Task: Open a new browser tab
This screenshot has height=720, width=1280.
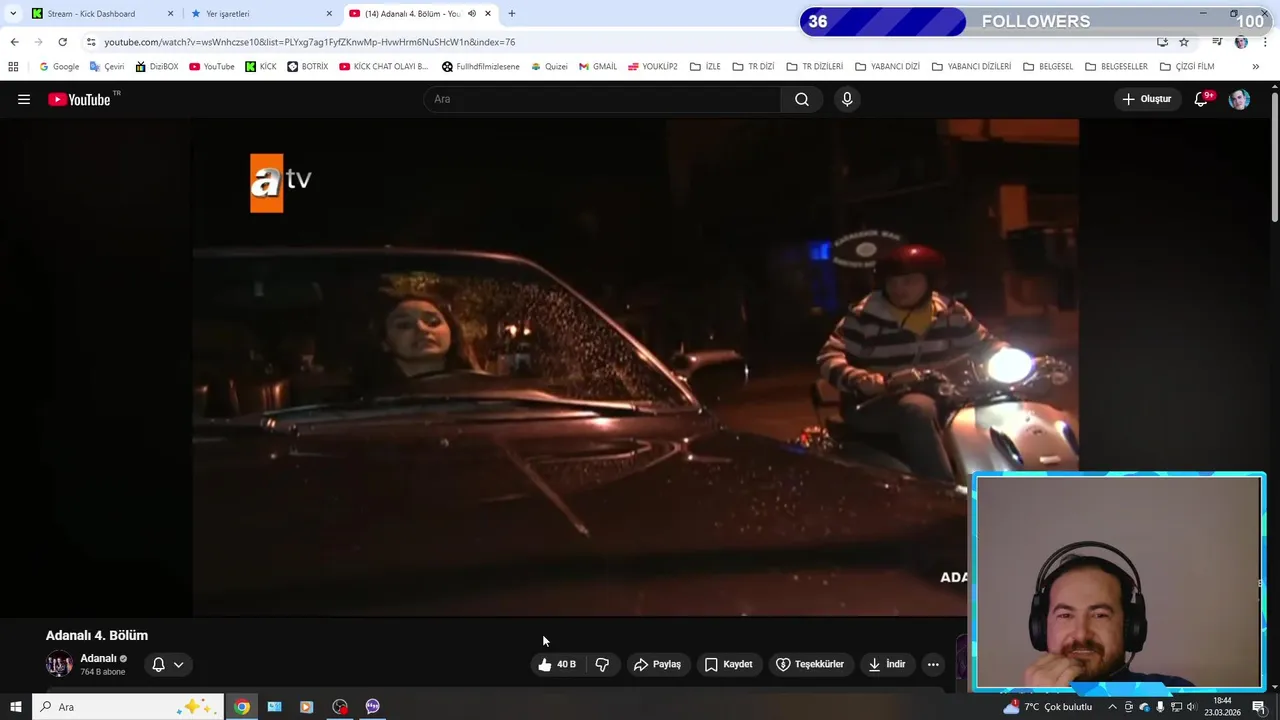Action: [512, 14]
